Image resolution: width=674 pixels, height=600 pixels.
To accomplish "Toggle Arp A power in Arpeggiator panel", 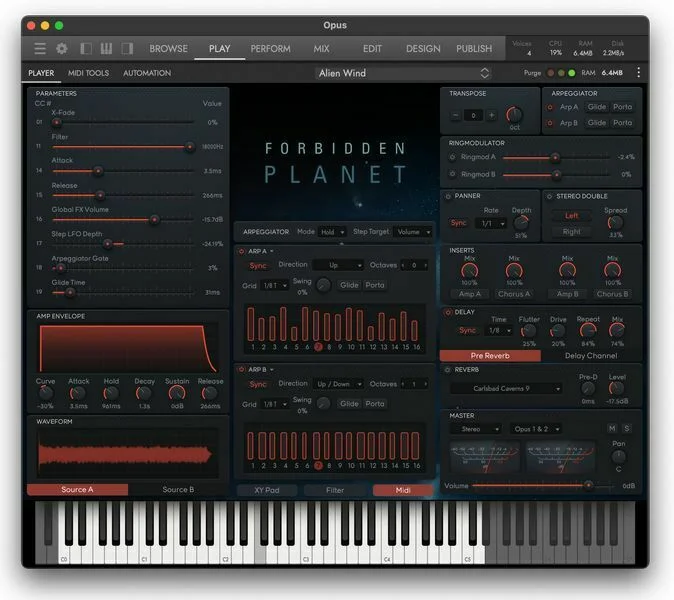I will (x=550, y=107).
